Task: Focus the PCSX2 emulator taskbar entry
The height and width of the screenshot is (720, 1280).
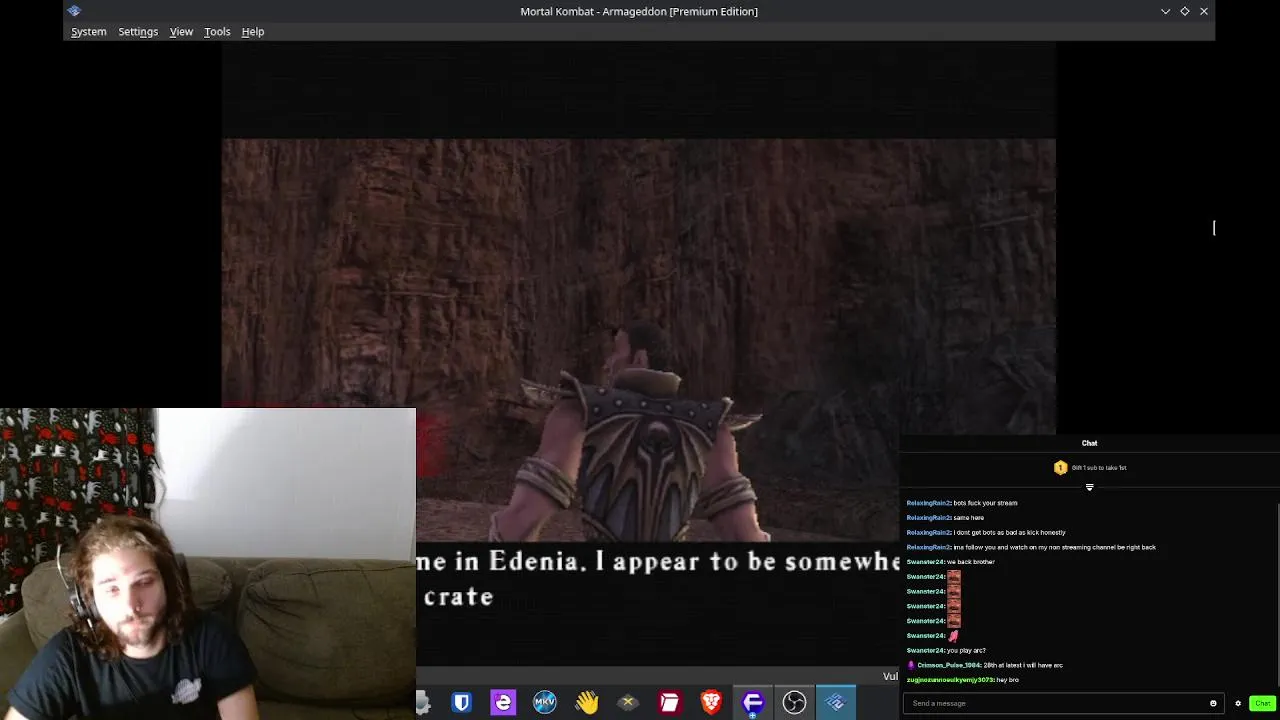Action: click(836, 703)
